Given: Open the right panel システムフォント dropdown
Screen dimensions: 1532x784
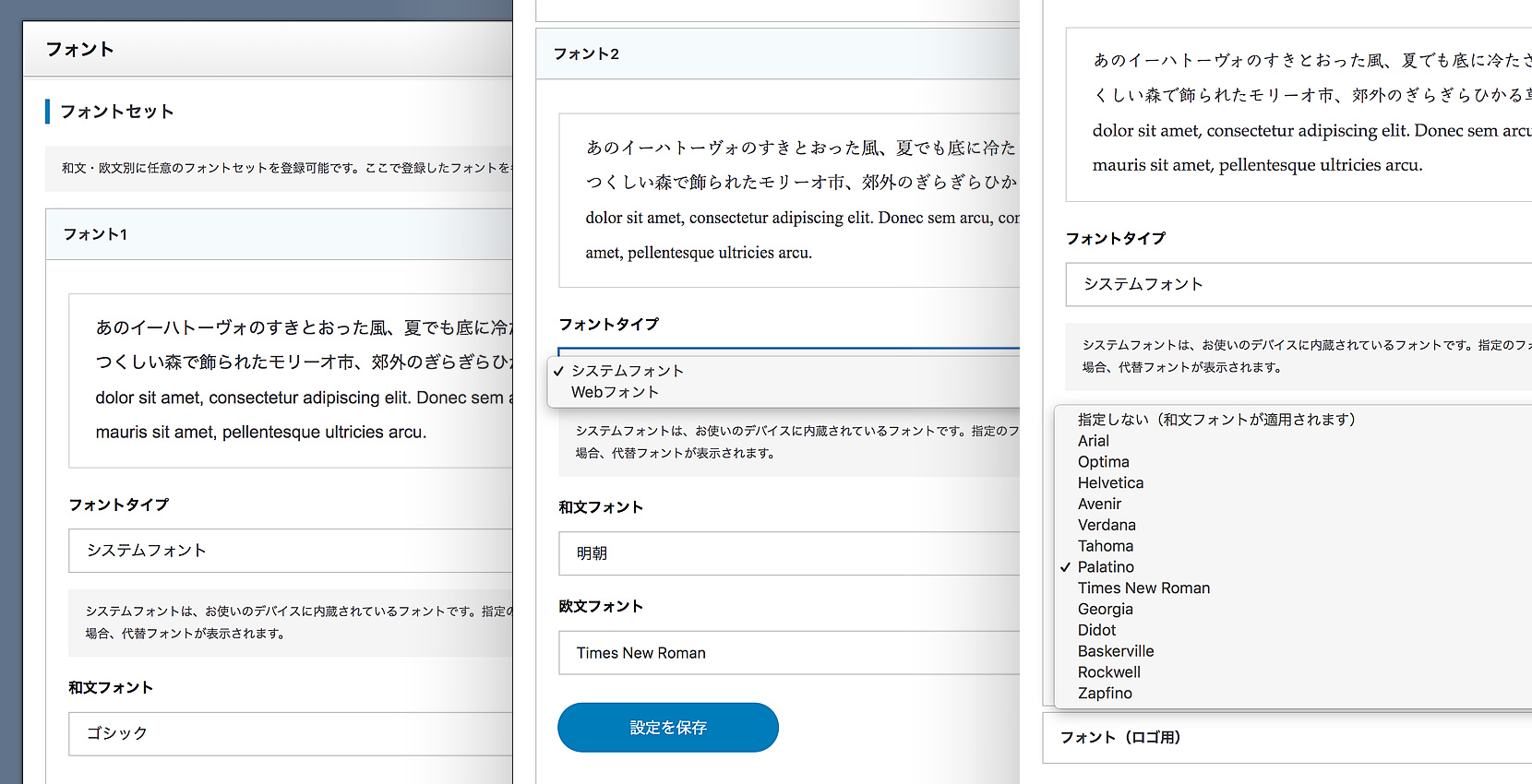Looking at the screenshot, I should [x=1297, y=284].
